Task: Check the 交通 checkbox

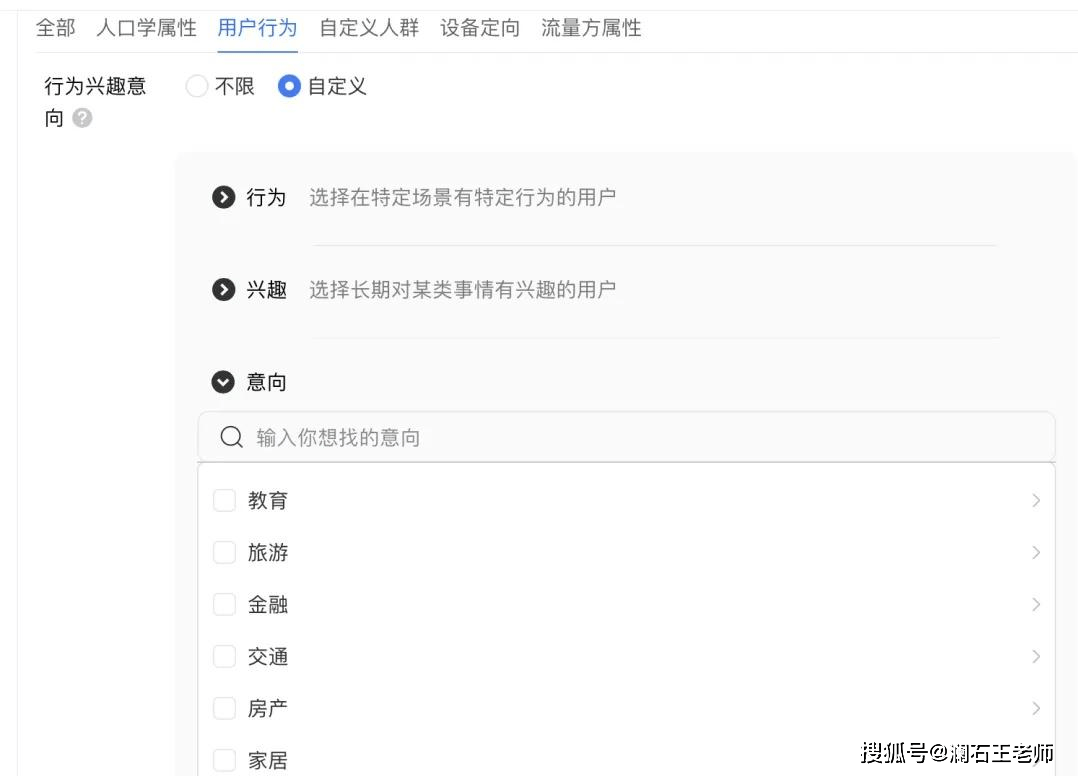Action: click(225, 656)
